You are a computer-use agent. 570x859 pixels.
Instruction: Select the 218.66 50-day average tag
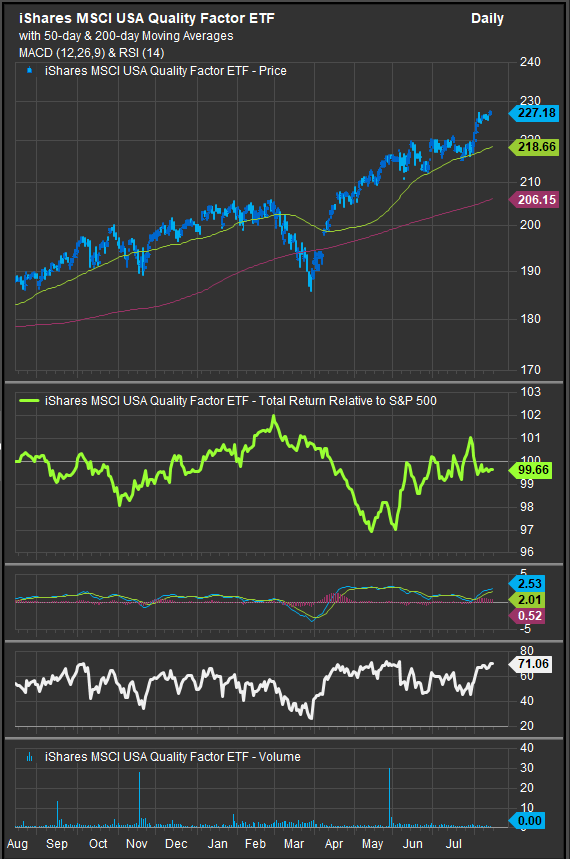point(534,147)
